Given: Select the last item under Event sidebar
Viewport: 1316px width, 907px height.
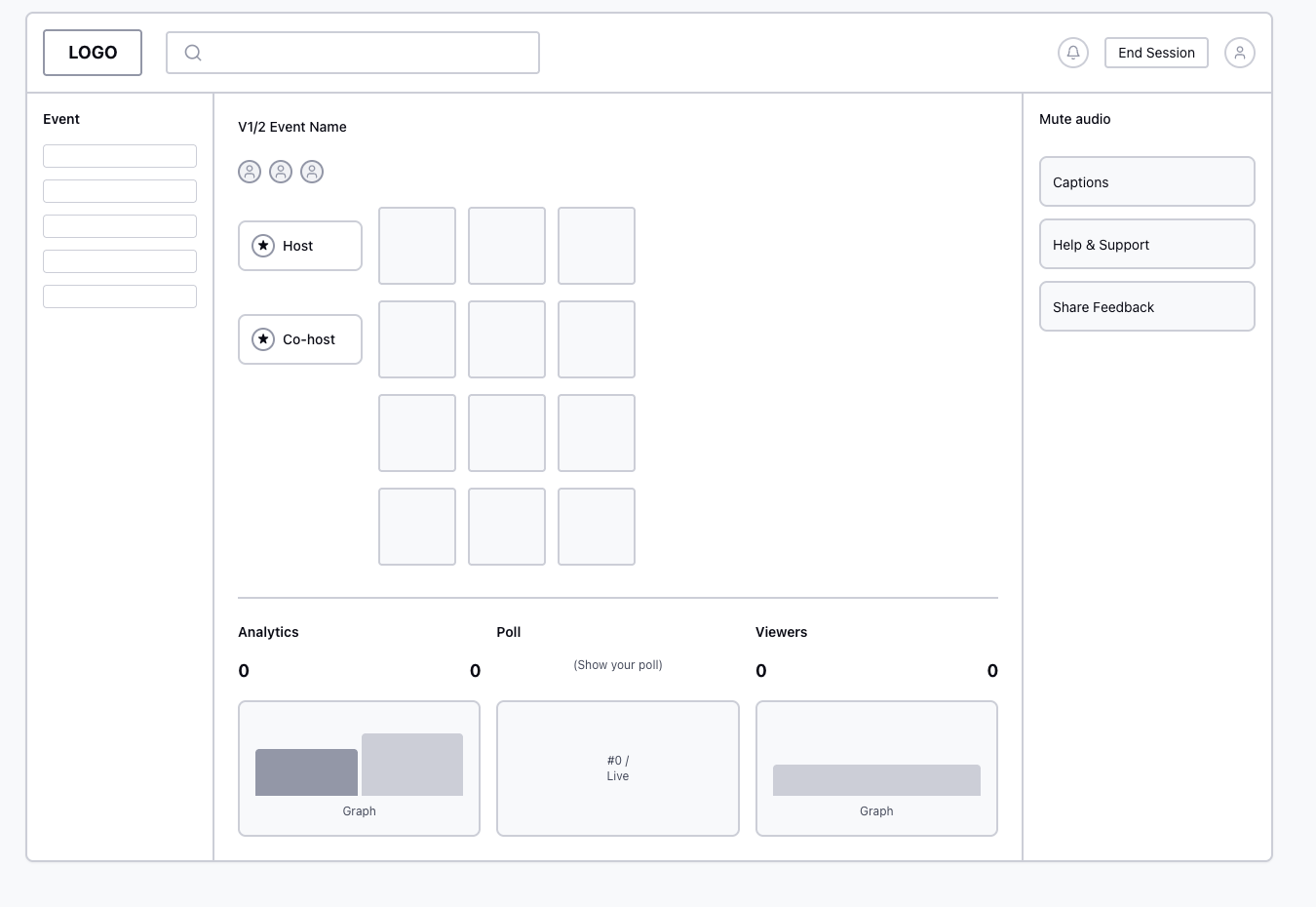Looking at the screenshot, I should tap(120, 296).
